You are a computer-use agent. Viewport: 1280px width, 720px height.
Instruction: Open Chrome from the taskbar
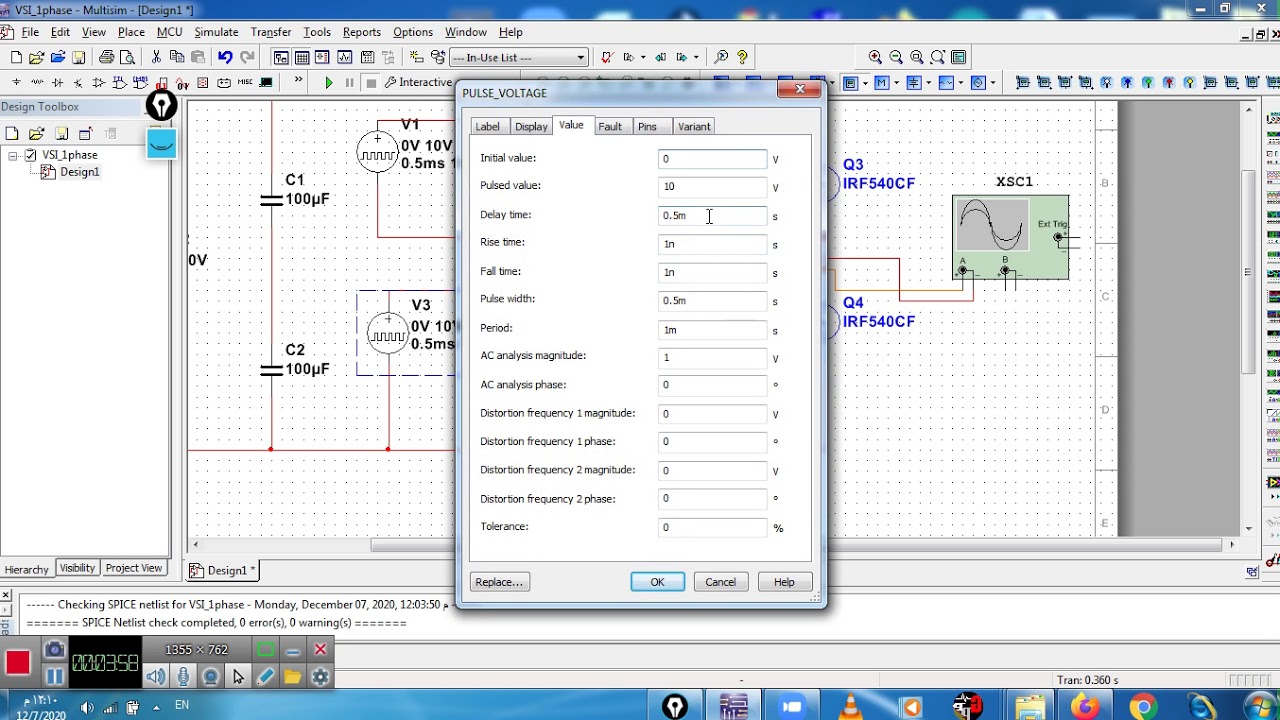coord(1143,707)
